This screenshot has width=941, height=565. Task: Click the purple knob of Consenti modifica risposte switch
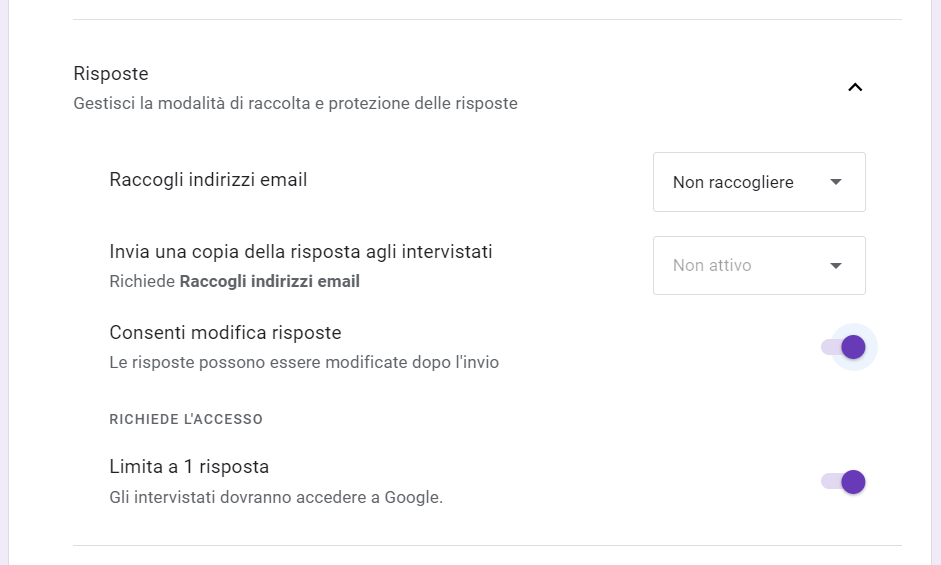click(x=853, y=347)
